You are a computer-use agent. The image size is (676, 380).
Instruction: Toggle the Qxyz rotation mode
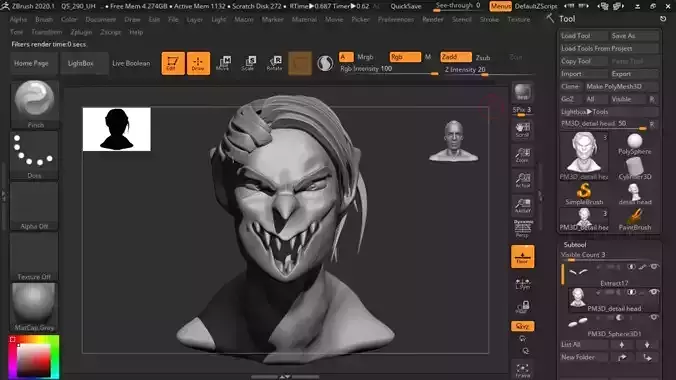[x=523, y=326]
